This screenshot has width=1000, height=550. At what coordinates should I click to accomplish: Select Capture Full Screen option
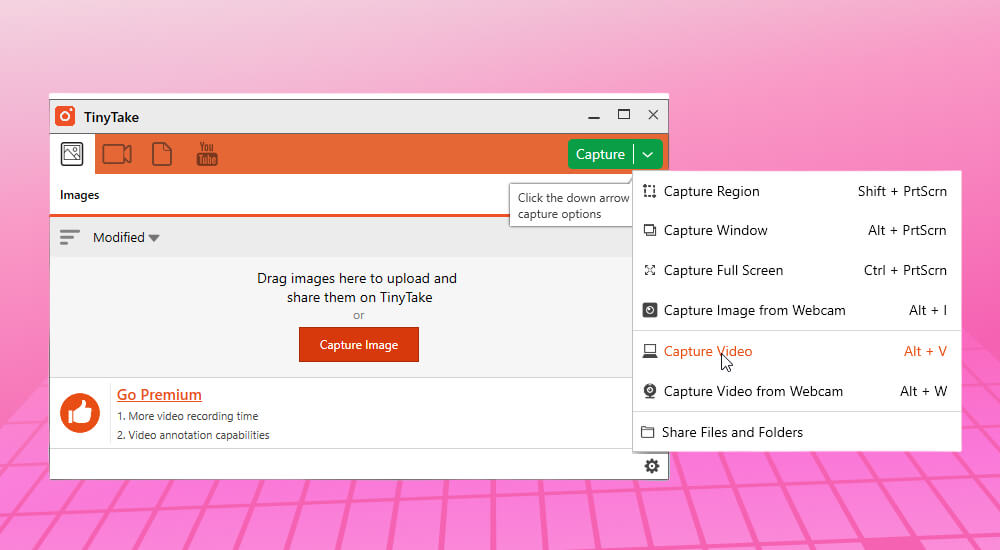tap(797, 270)
